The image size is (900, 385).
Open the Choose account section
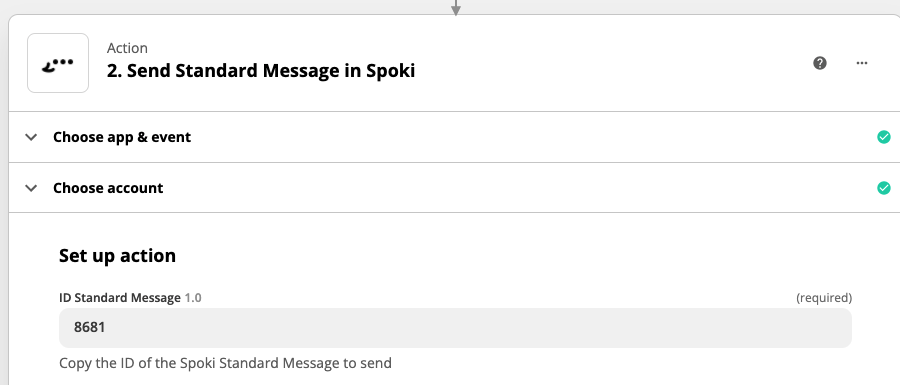[454, 188]
